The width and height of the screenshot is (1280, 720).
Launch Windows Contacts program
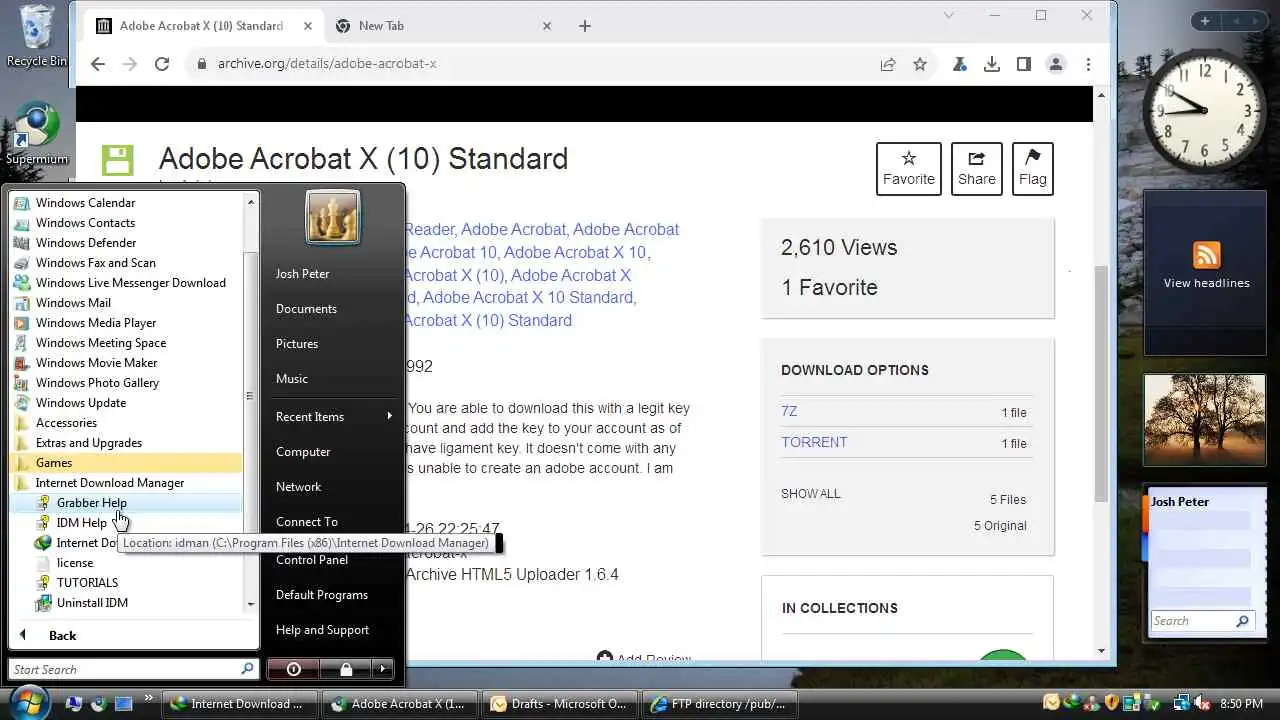(85, 223)
